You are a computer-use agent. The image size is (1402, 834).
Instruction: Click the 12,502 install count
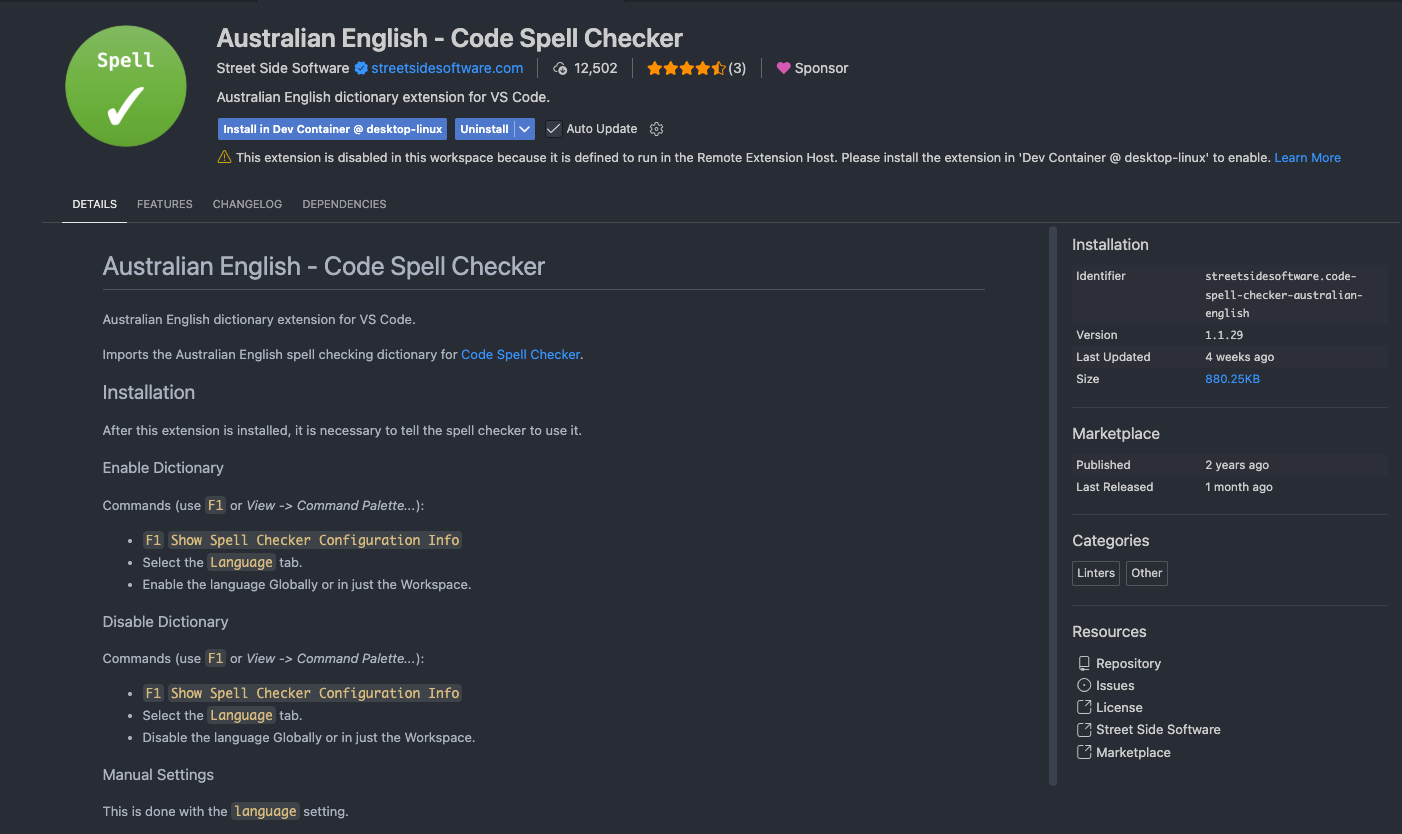(596, 68)
